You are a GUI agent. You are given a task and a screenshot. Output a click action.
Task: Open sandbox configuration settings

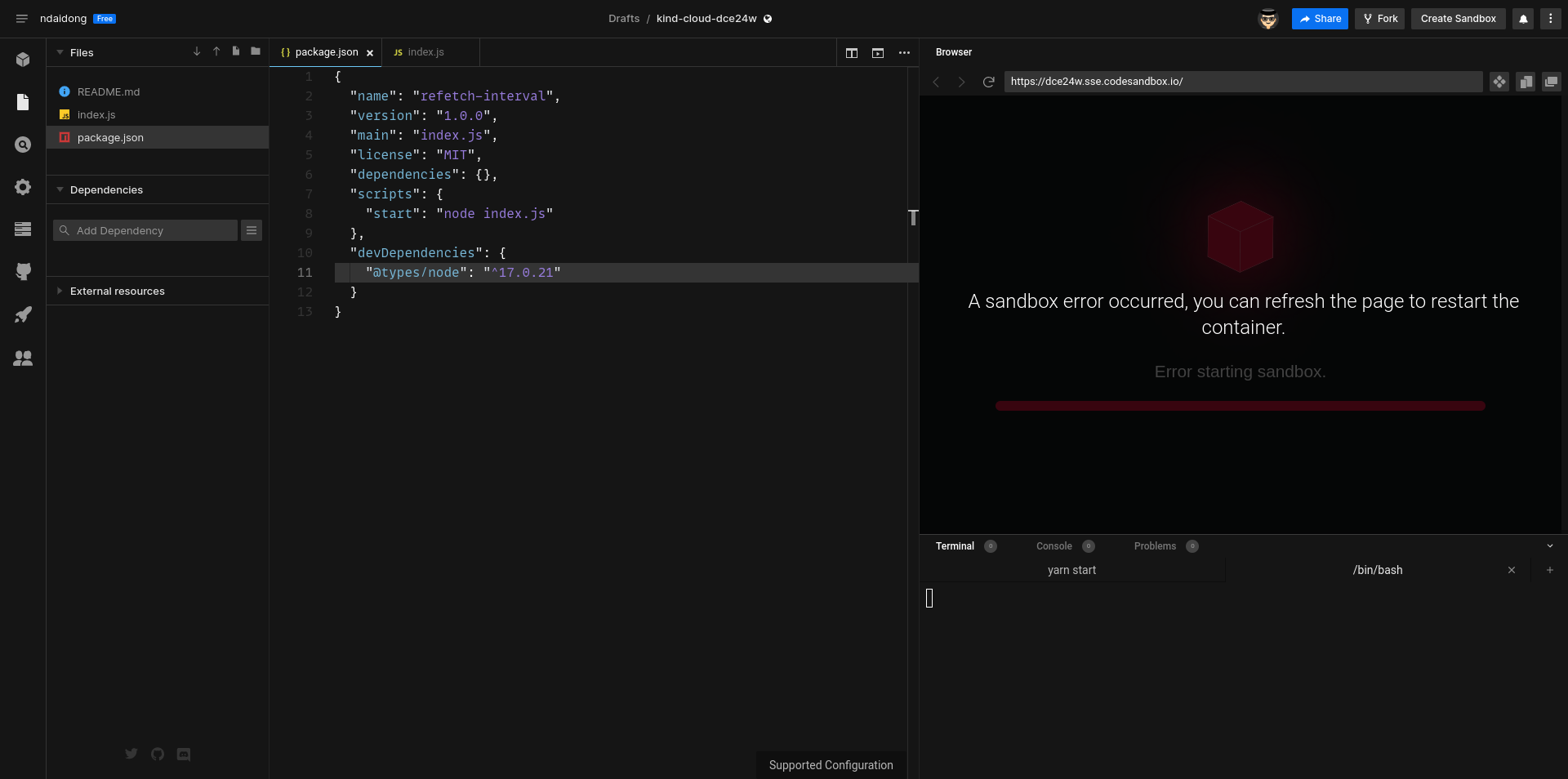23,187
